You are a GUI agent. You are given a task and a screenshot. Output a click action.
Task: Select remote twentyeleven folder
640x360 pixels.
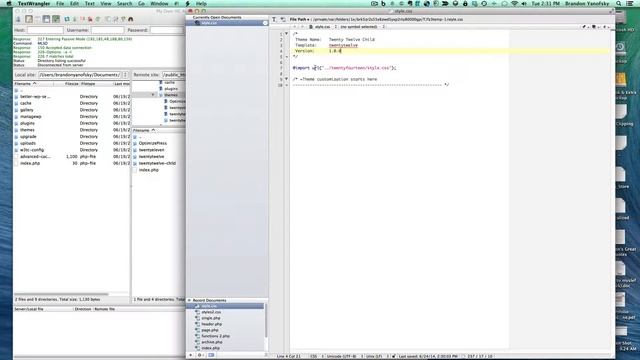151,150
